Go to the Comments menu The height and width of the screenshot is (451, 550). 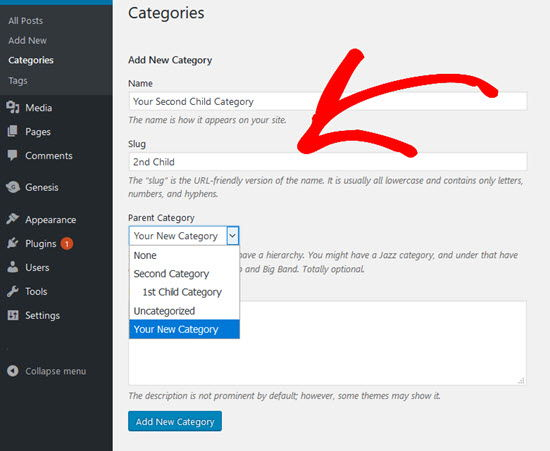coord(49,156)
